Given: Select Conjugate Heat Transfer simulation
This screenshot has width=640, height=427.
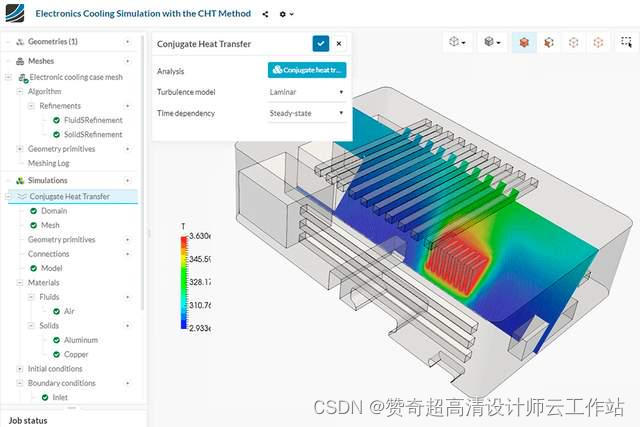Looking at the screenshot, I should [x=69, y=196].
